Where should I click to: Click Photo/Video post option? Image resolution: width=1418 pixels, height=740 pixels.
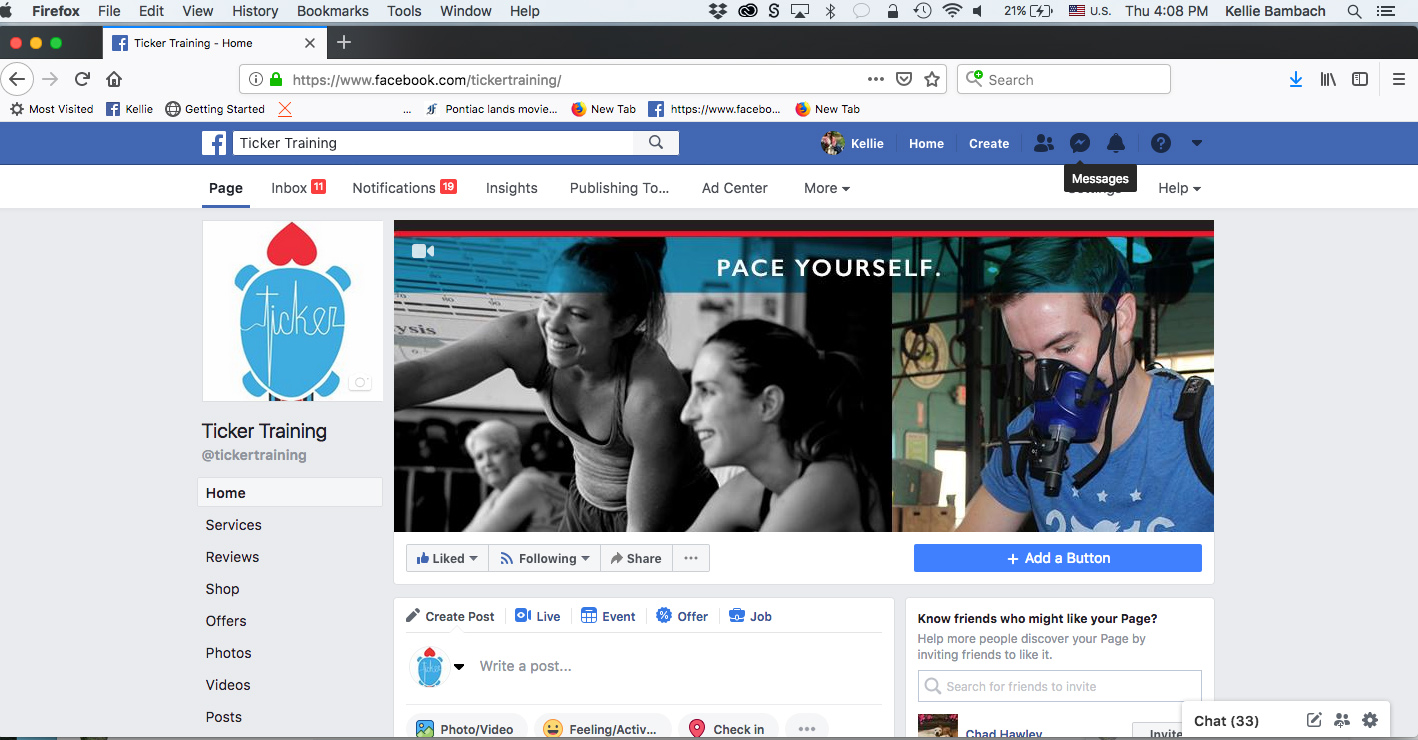465,729
